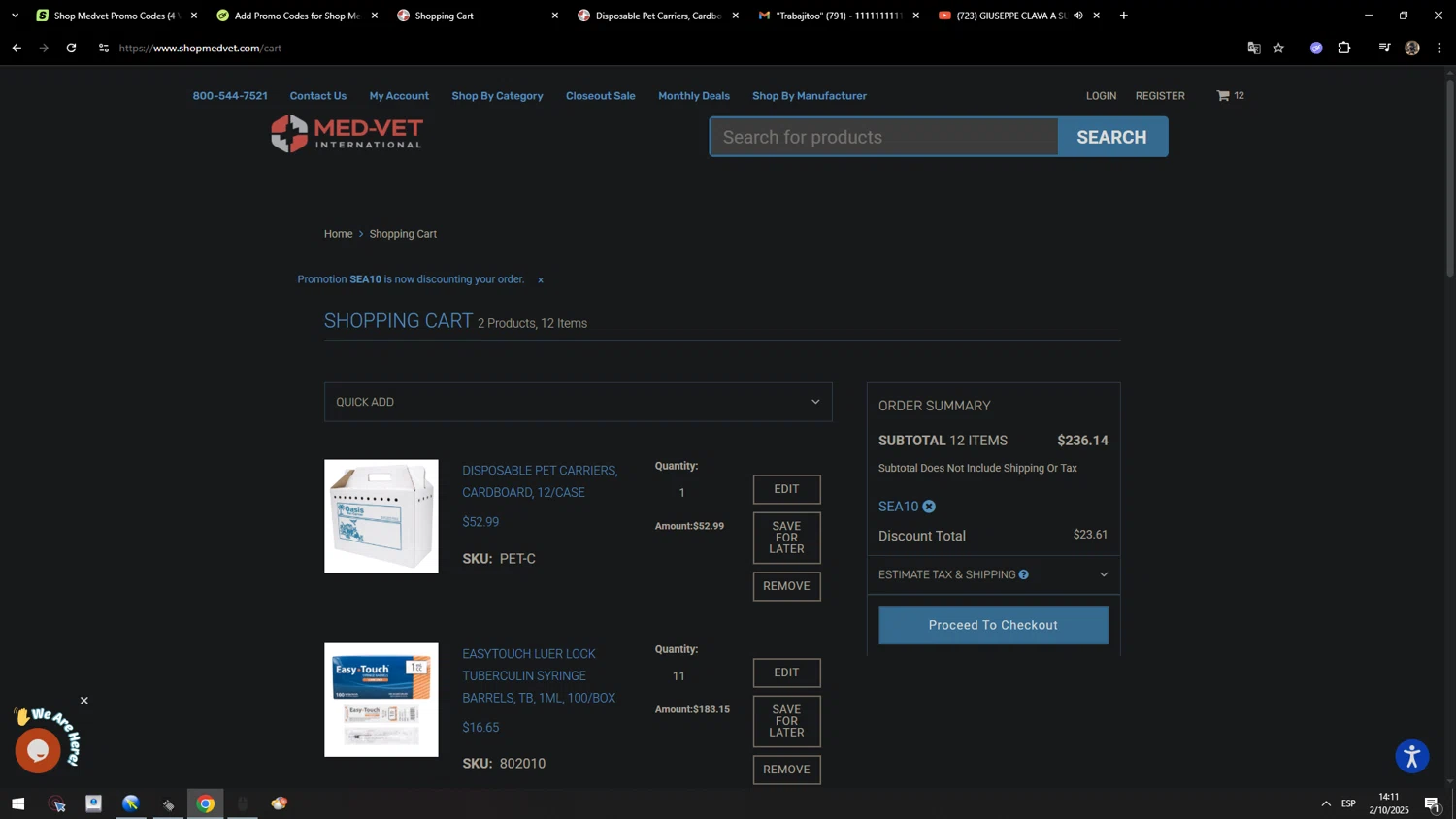Remove Disposable Pet Carriers from cart

click(786, 586)
